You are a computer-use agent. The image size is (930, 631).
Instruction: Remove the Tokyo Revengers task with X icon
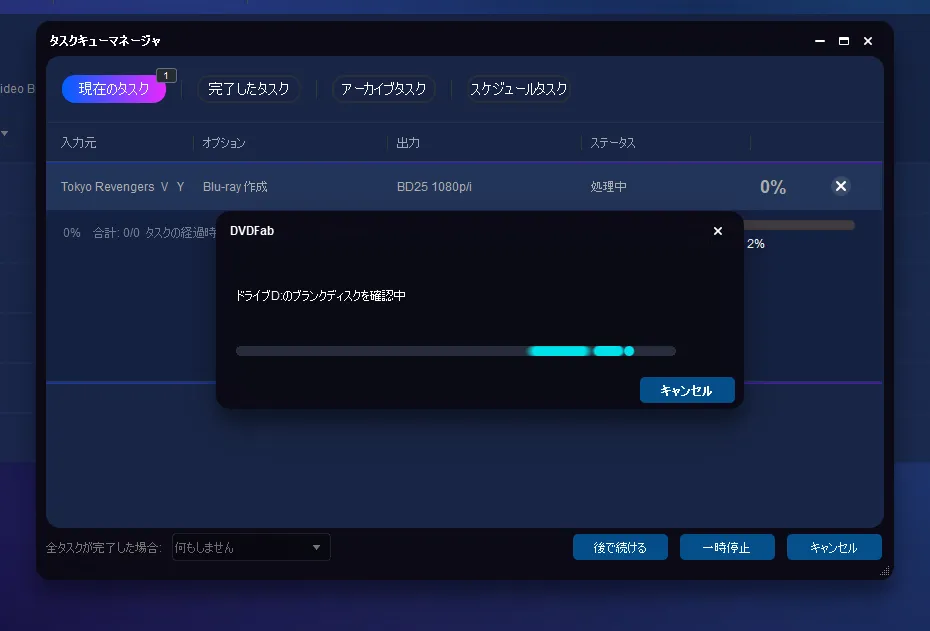tap(840, 186)
